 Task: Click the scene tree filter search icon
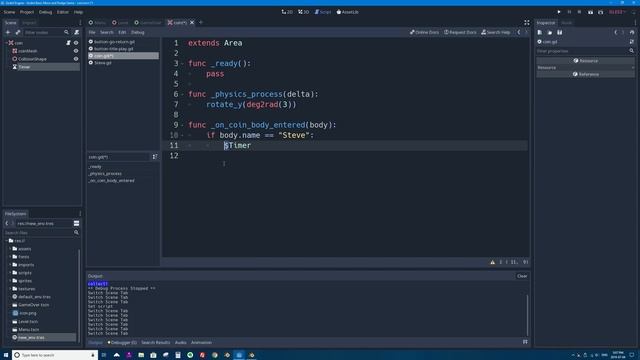coord(66,32)
